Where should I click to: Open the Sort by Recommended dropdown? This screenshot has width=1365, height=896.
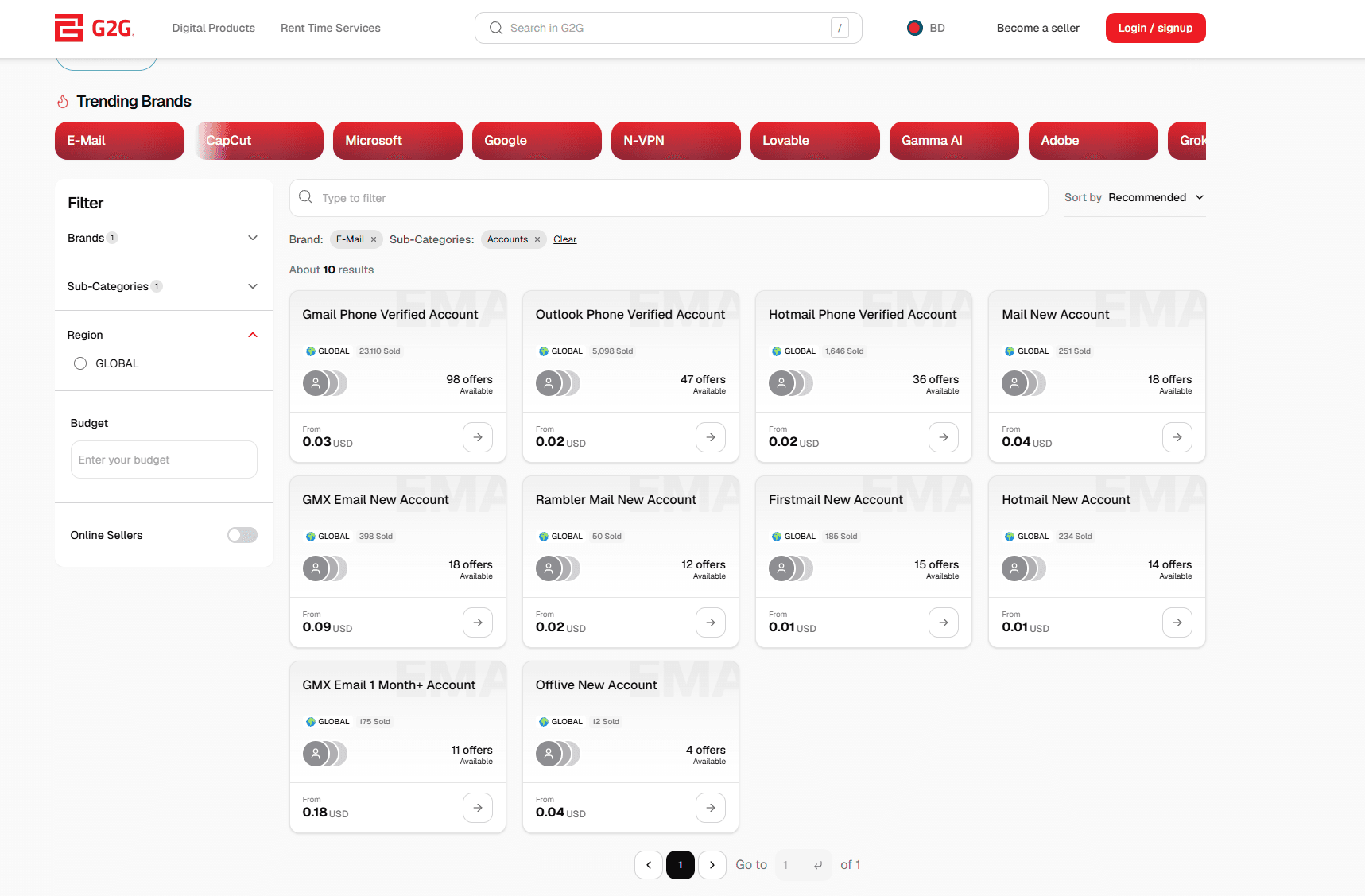point(1134,197)
